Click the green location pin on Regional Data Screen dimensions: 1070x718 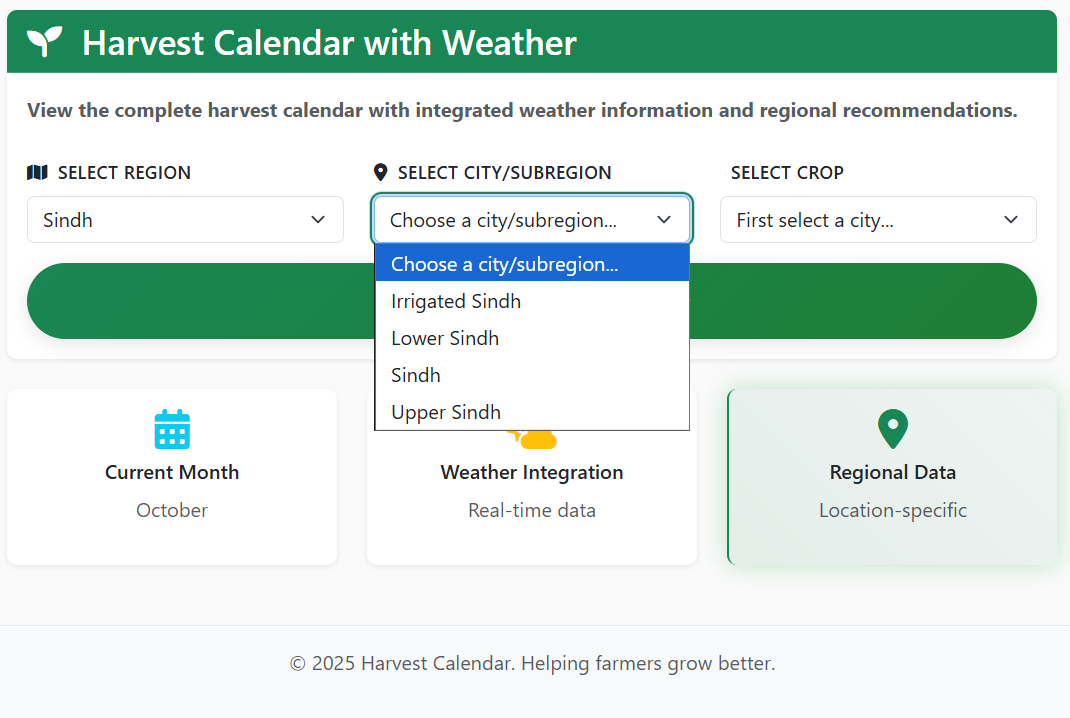click(x=893, y=429)
